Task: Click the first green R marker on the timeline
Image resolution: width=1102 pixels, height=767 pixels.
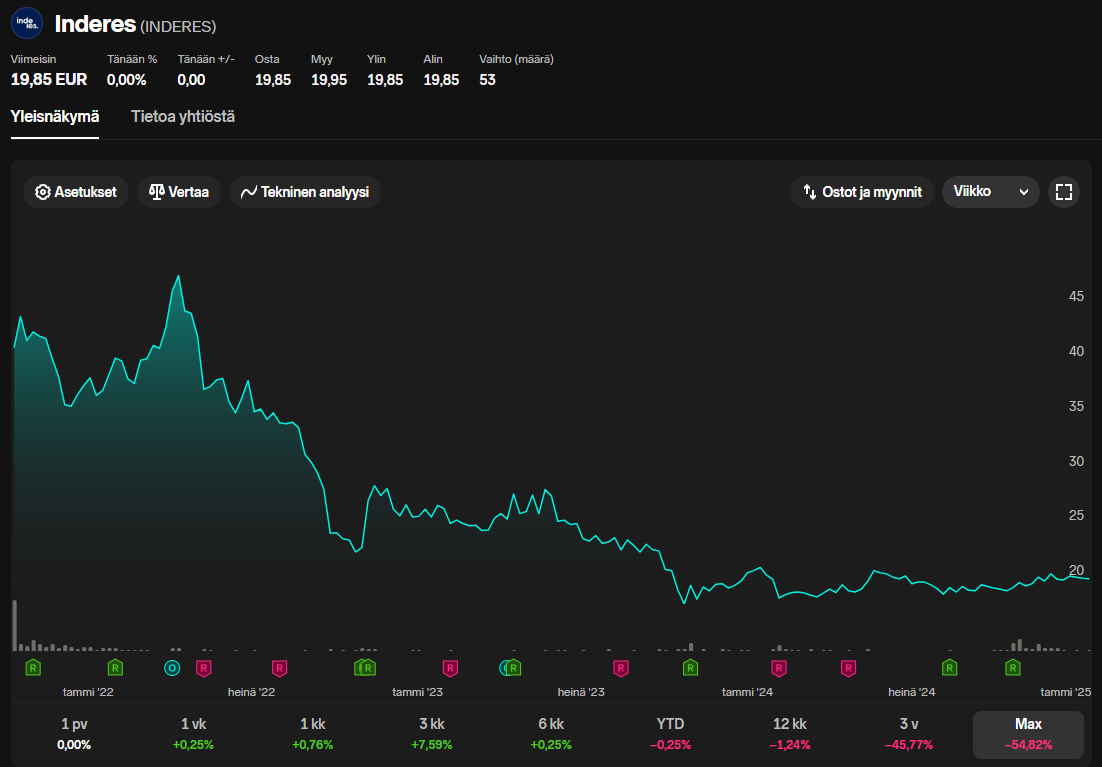Action: 33,668
